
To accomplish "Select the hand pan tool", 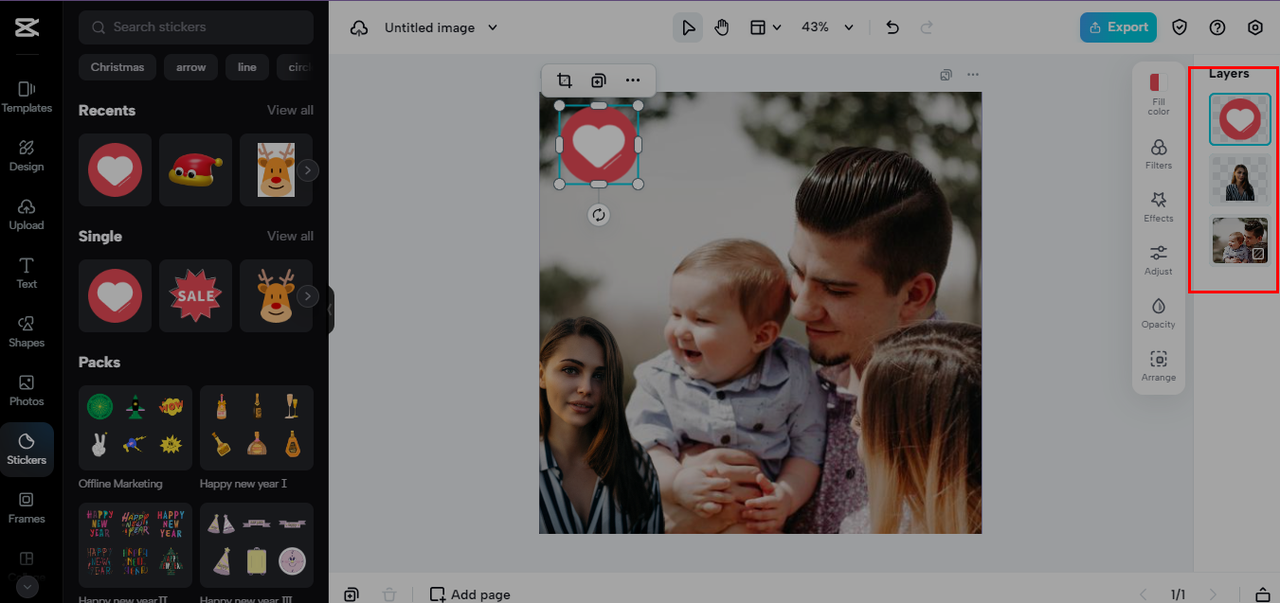I will point(722,28).
